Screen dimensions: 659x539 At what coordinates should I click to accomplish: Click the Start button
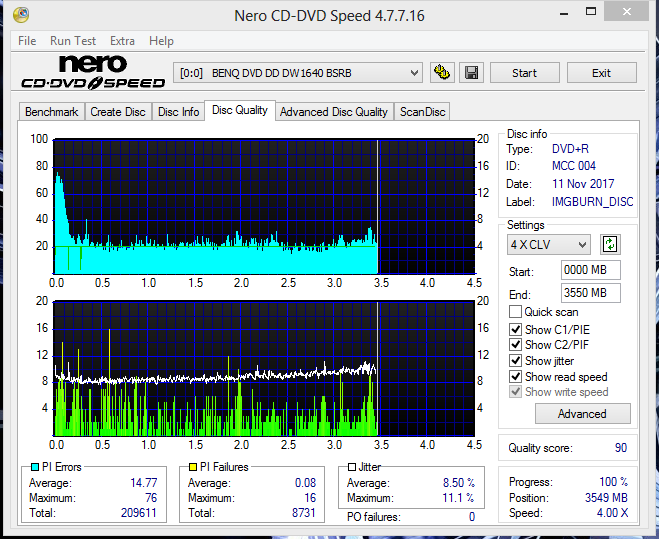(x=525, y=73)
